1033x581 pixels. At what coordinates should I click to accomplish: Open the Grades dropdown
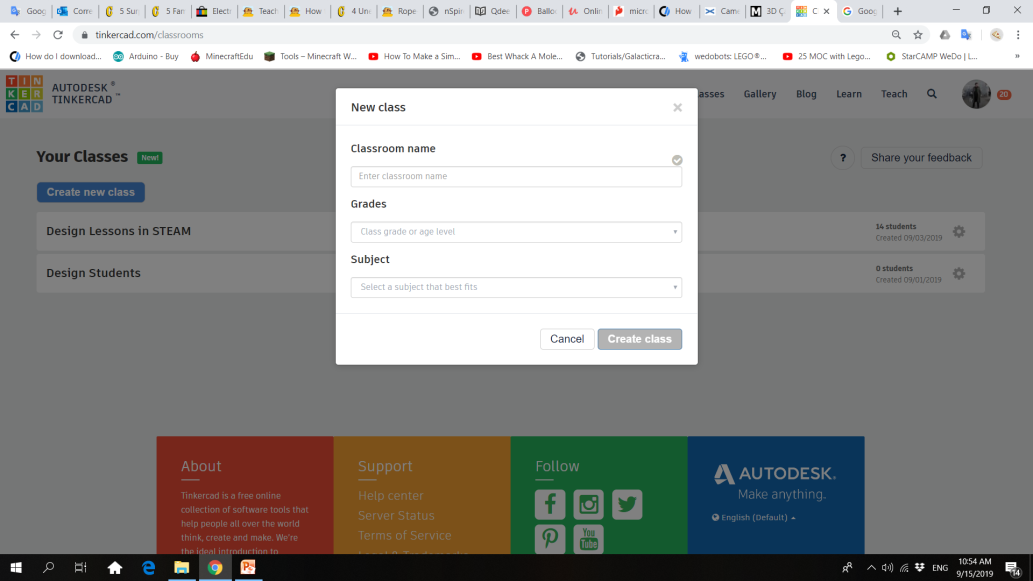(516, 232)
